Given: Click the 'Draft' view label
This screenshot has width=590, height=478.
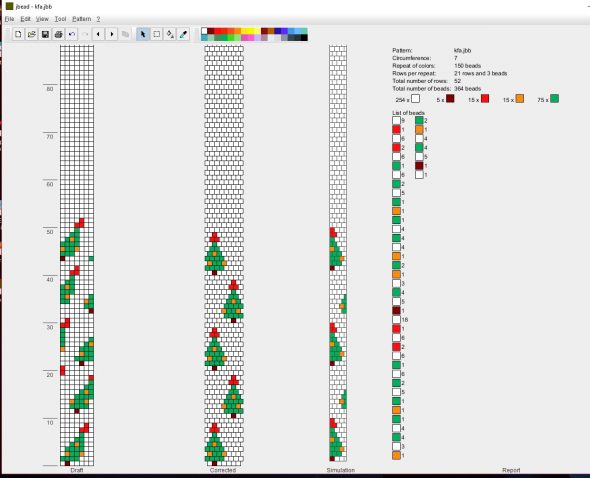Looking at the screenshot, I should tap(77, 470).
